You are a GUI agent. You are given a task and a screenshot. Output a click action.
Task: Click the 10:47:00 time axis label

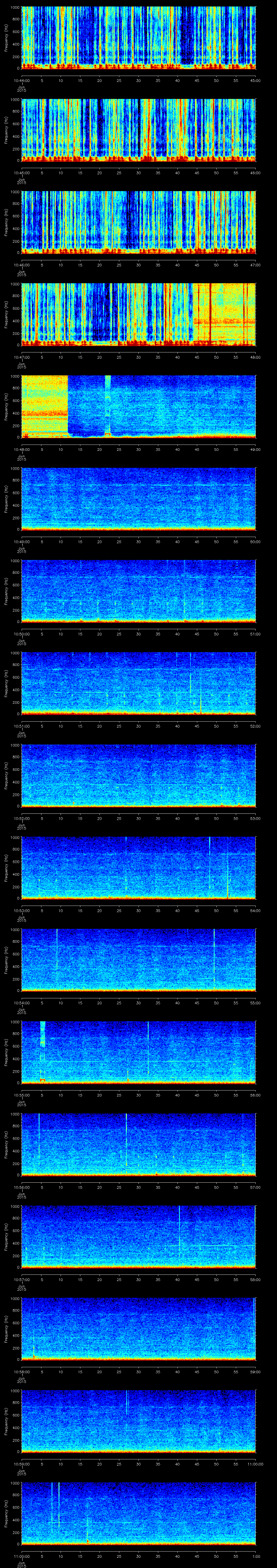21,357
